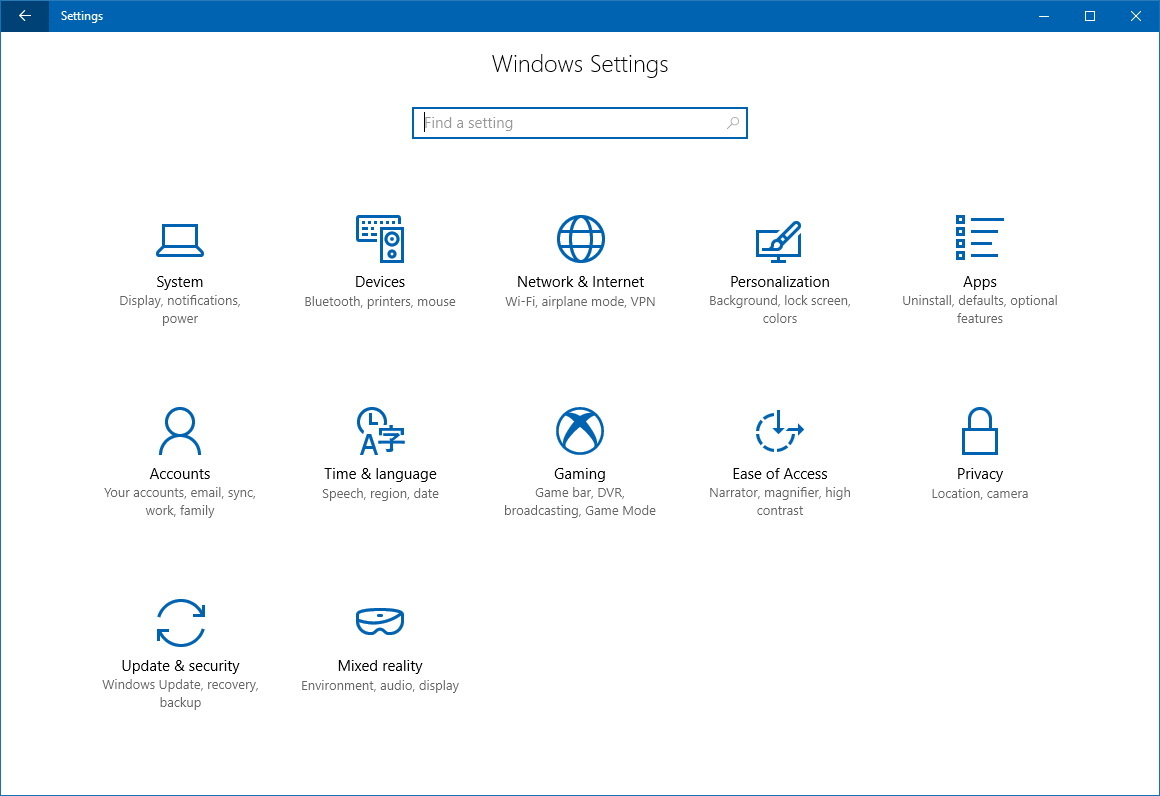This screenshot has height=796, width=1160.
Task: Click 'Speech, region, date' text
Action: [x=380, y=493]
